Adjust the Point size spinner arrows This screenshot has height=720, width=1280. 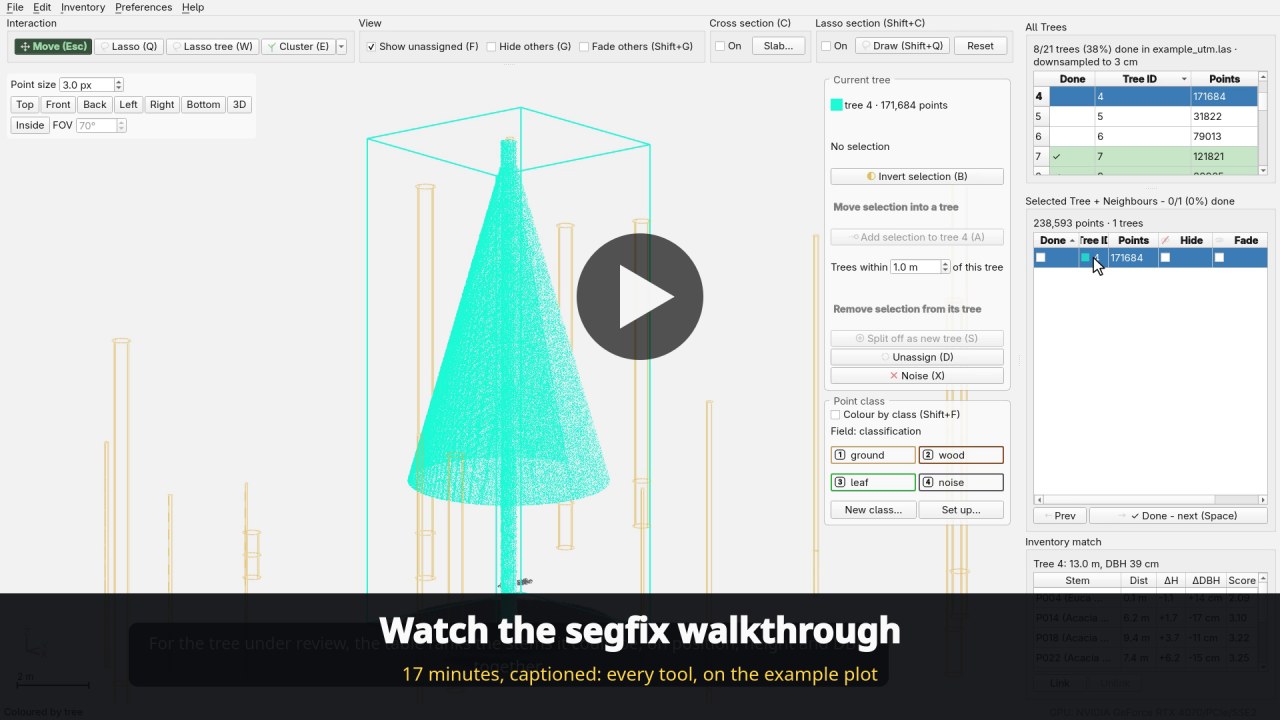[118, 85]
